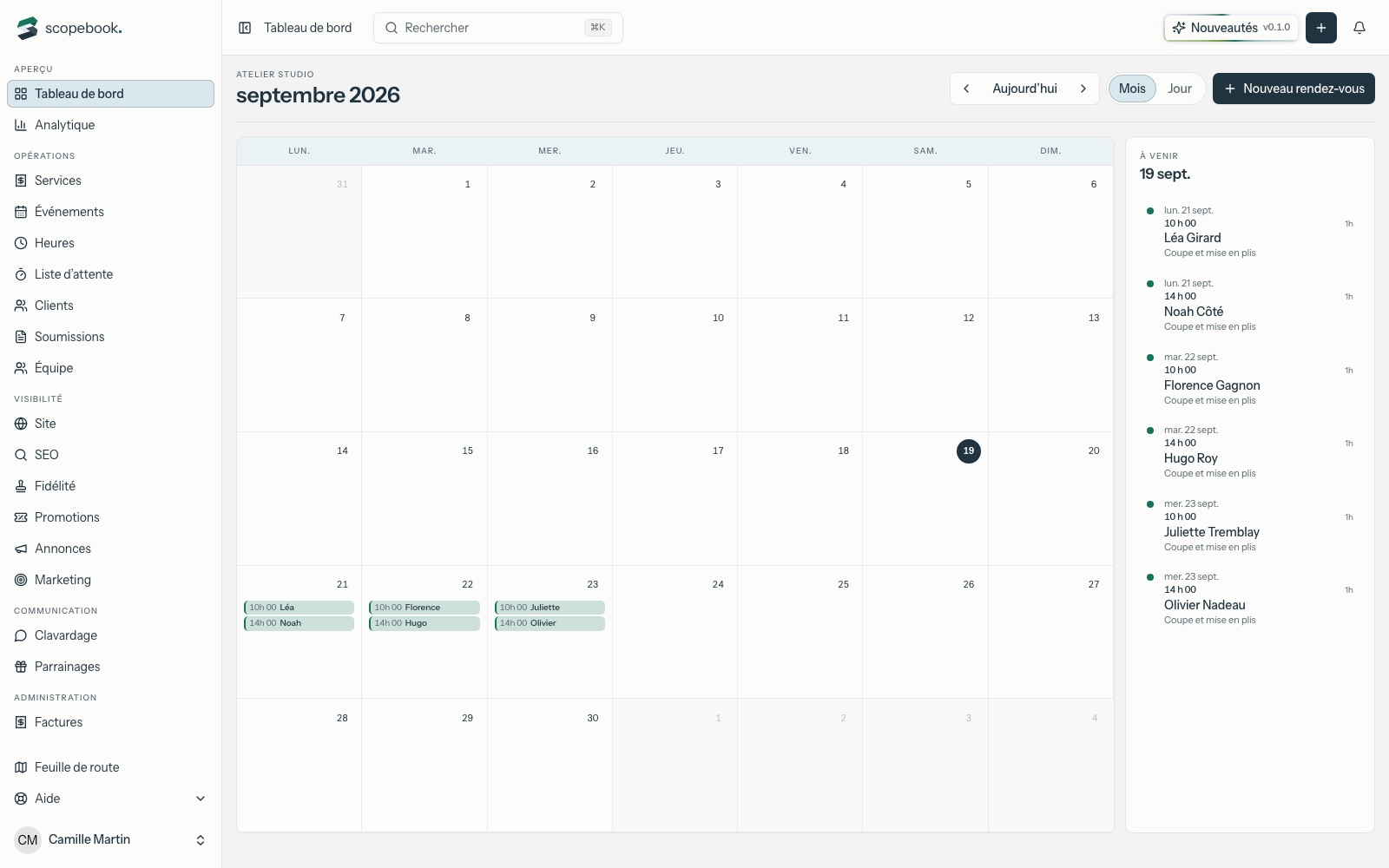1389x868 pixels.
Task: Select Olivier Nadeau upcoming appointment
Action: point(1250,598)
